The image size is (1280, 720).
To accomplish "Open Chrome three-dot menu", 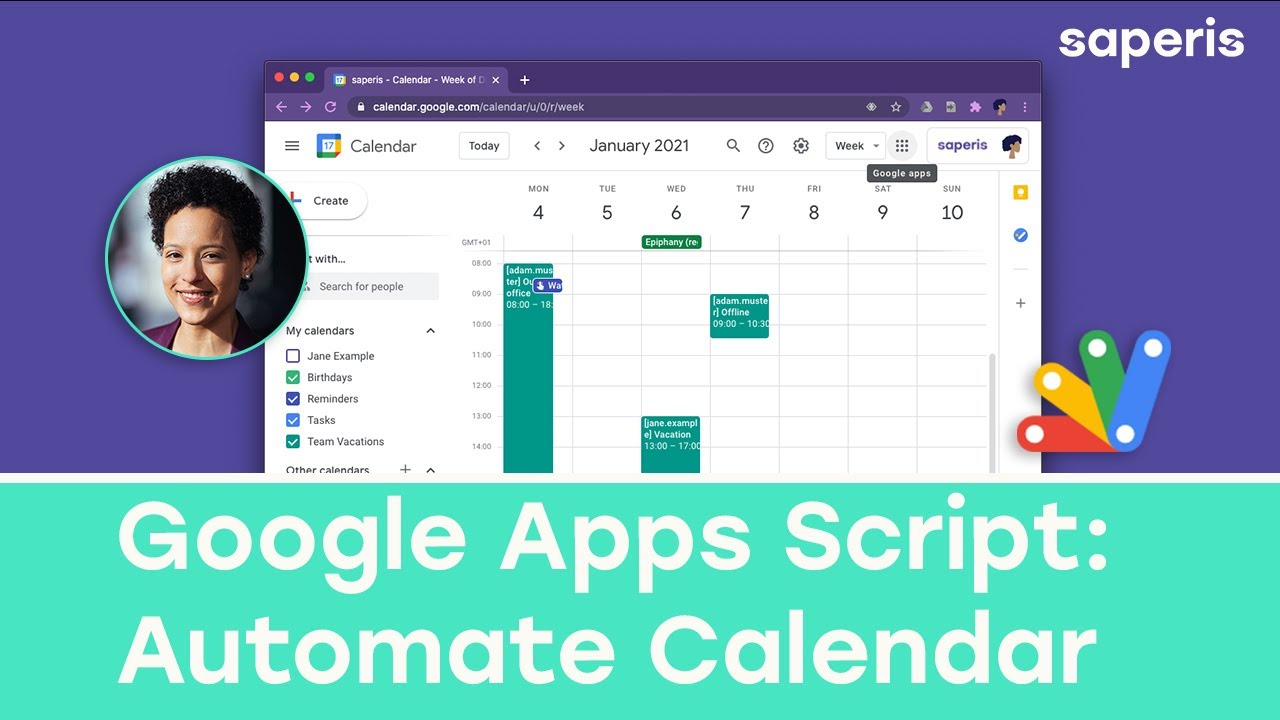I will pyautogui.click(x=1025, y=107).
